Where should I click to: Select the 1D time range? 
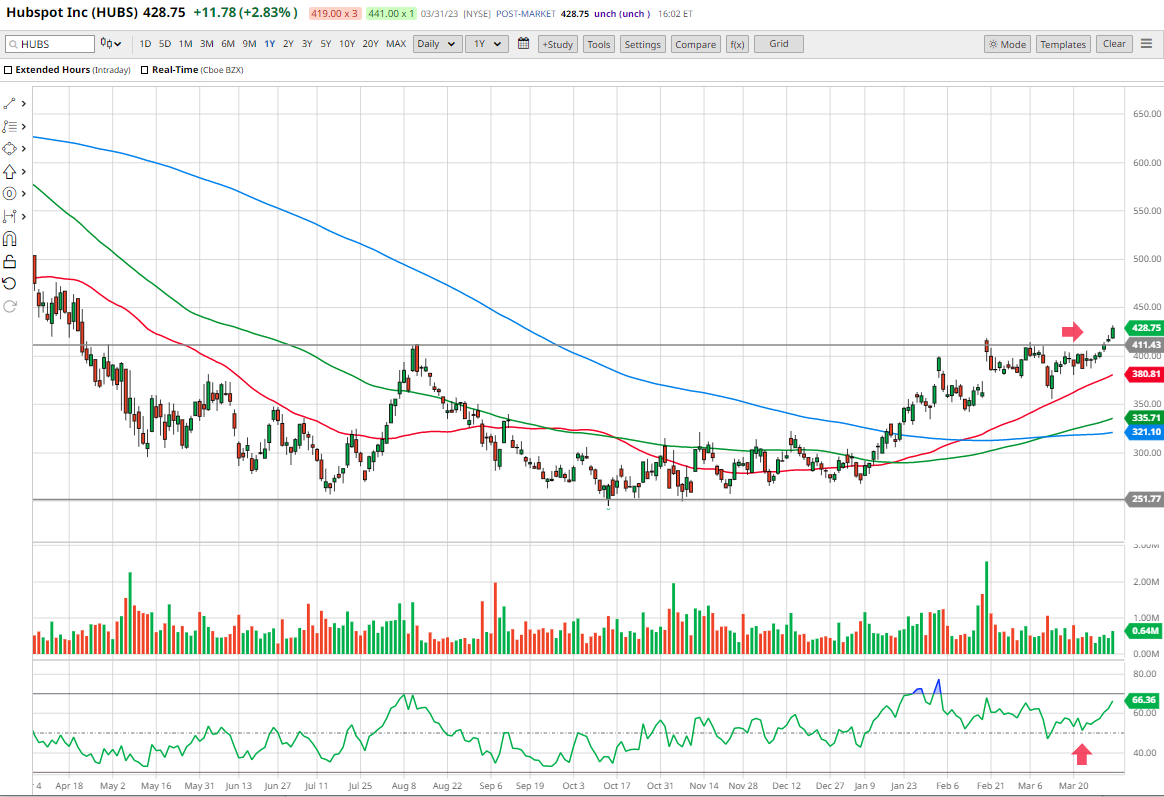click(x=146, y=44)
